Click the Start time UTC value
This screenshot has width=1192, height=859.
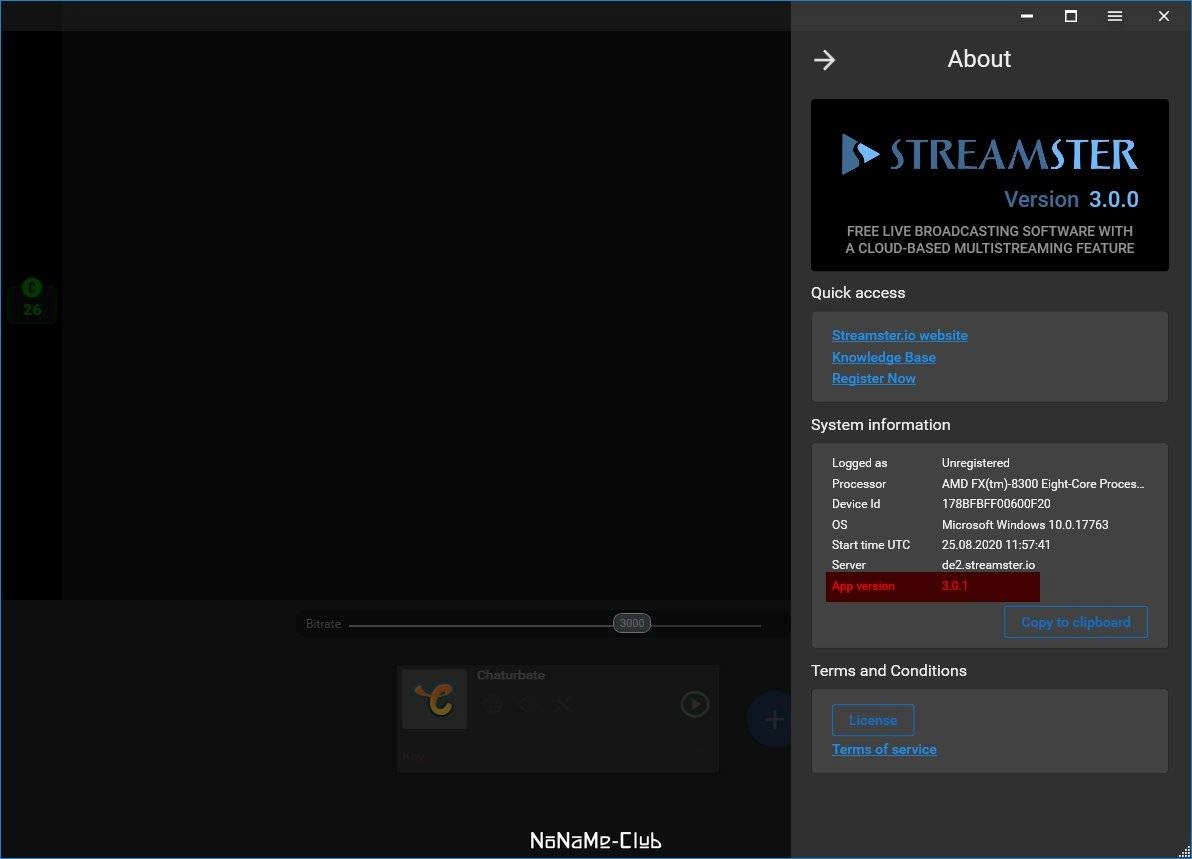point(996,545)
